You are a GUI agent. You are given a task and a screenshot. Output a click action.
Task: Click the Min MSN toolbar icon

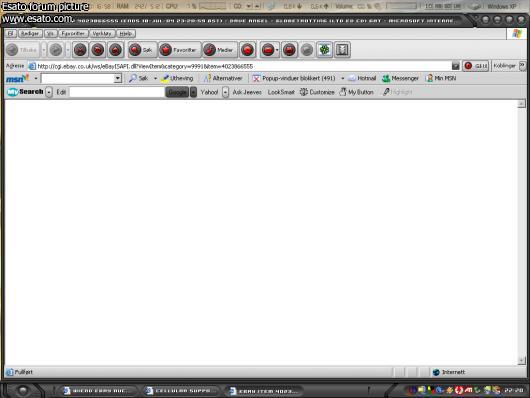coord(430,78)
